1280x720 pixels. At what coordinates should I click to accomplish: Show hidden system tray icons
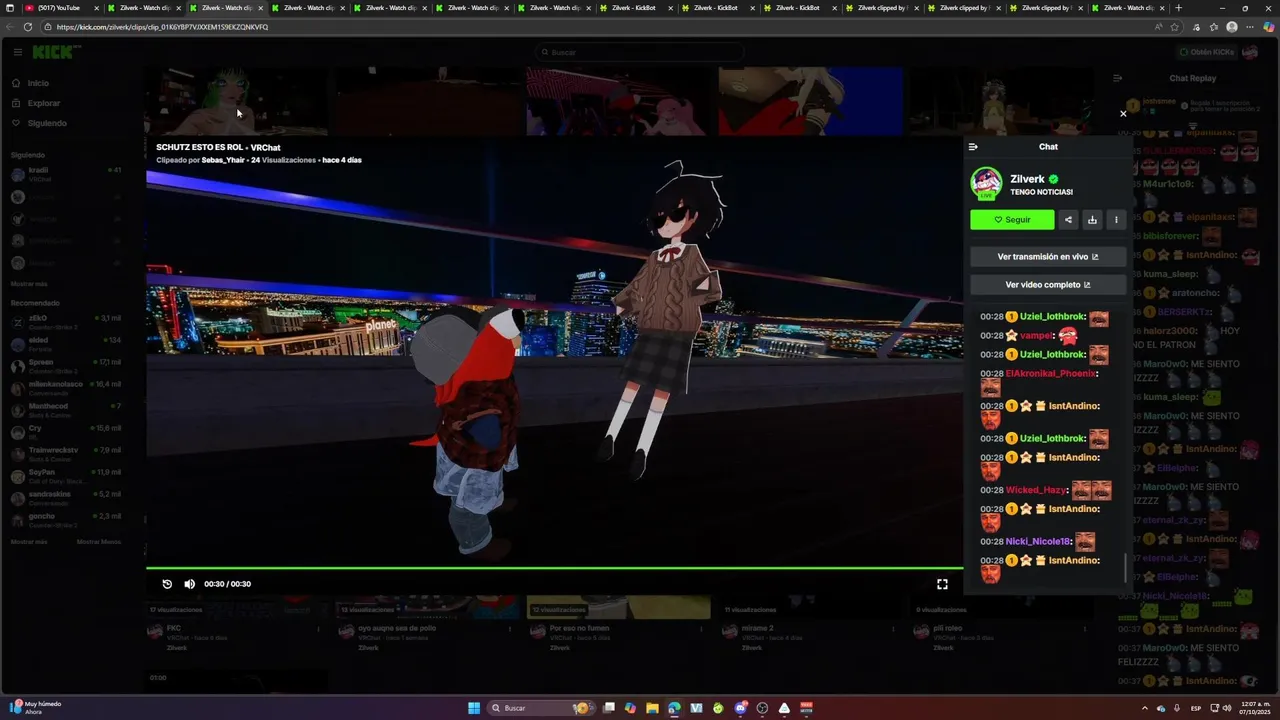1145,708
